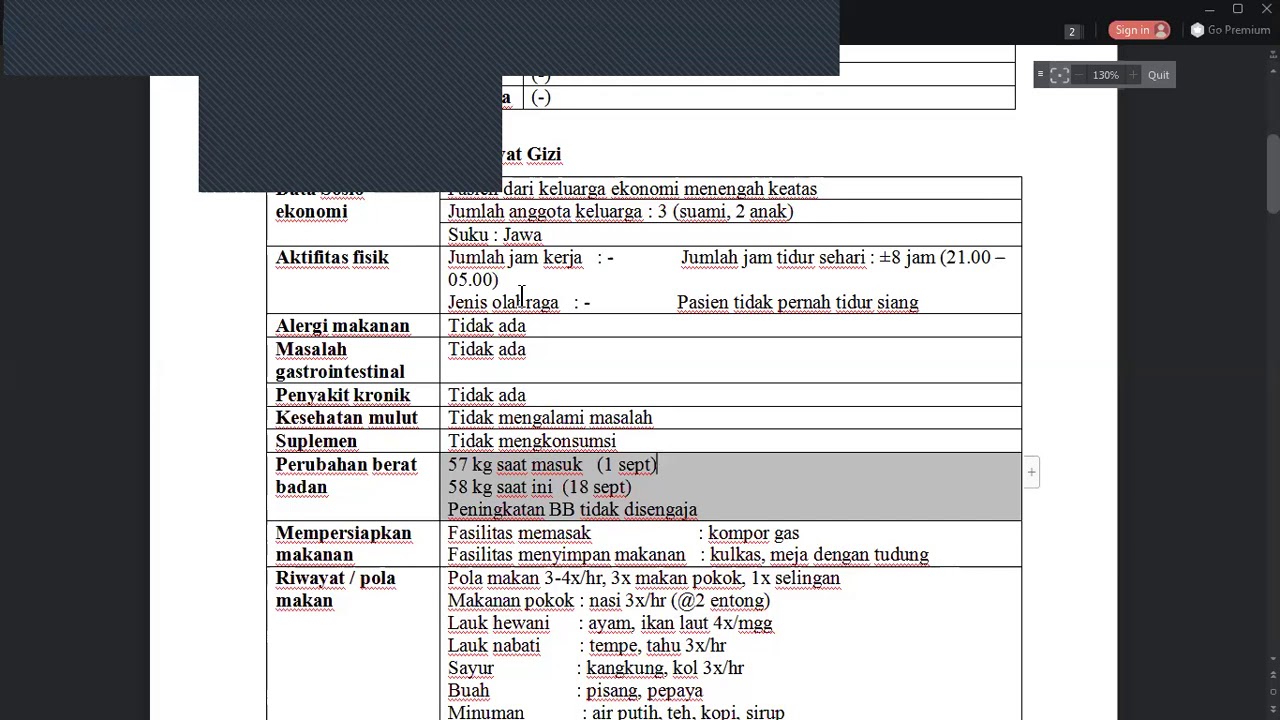Click the line '57 kg saat masuk (1 sept)'
This screenshot has width=1280, height=720.
[552, 465]
